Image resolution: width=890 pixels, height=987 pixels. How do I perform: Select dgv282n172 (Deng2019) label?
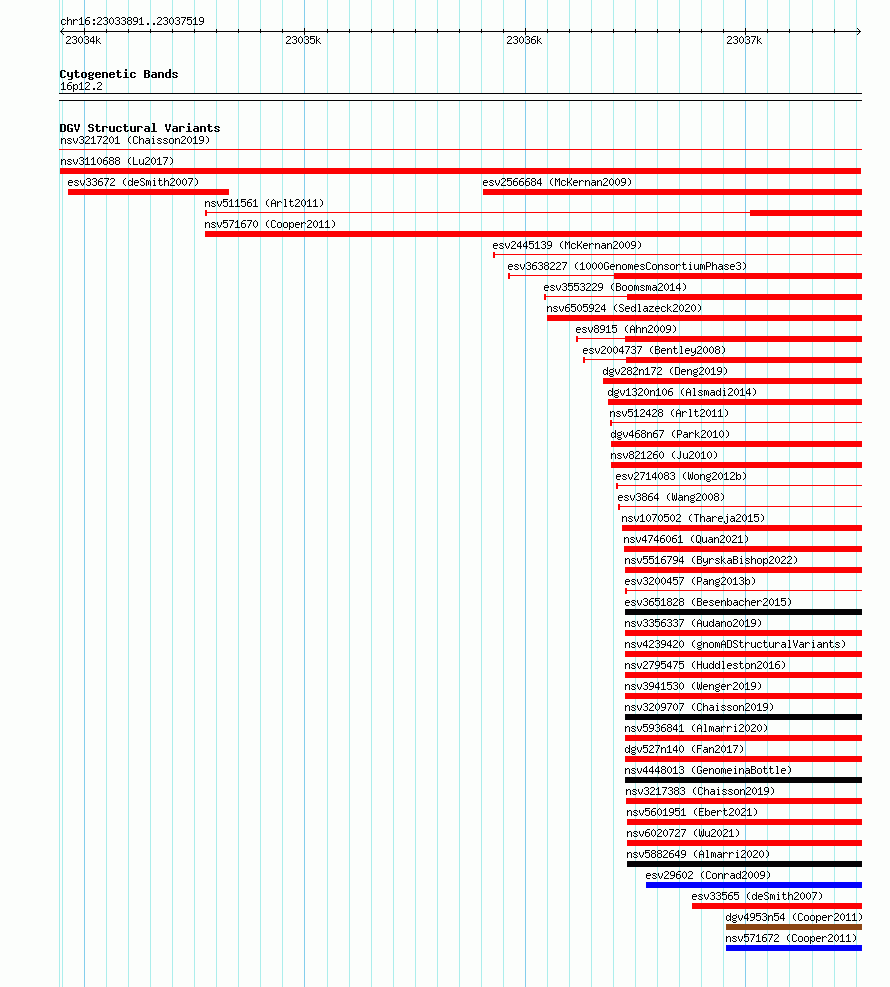(x=665, y=371)
